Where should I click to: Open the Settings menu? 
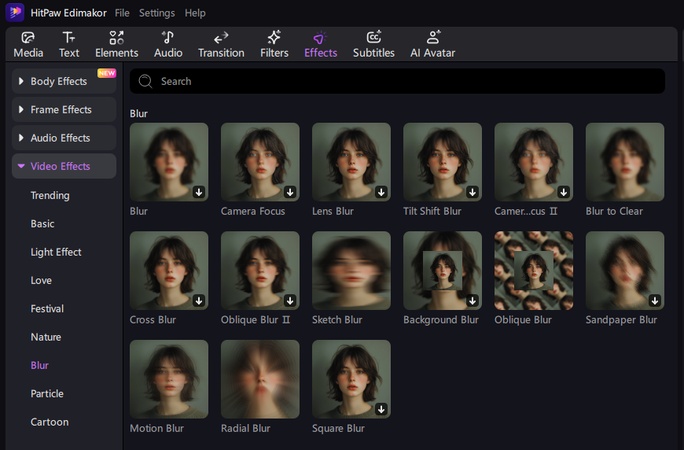click(x=157, y=13)
